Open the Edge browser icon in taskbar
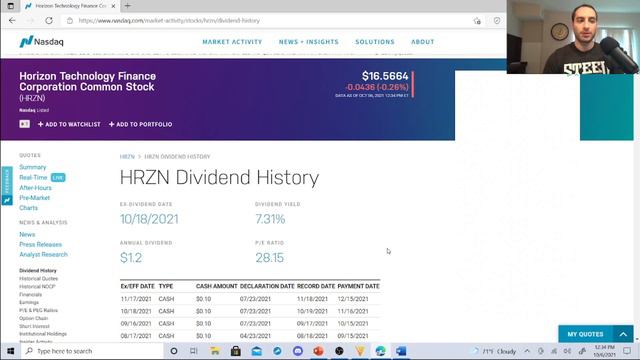Image resolution: width=640 pixels, height=360 pixels. 380,351
